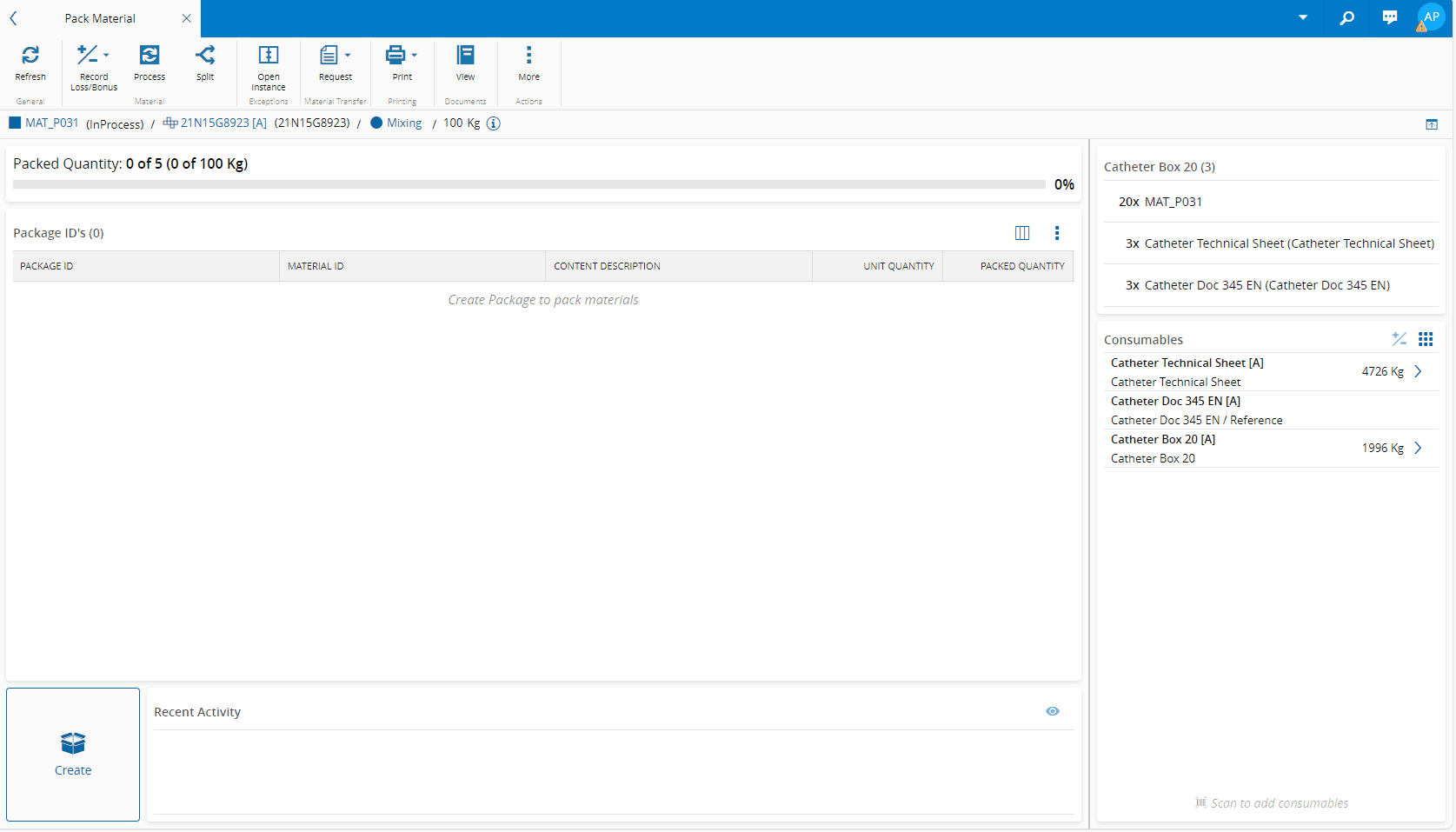The width and height of the screenshot is (1456, 832).
Task: Switch consumables to grid view
Action: click(1426, 339)
